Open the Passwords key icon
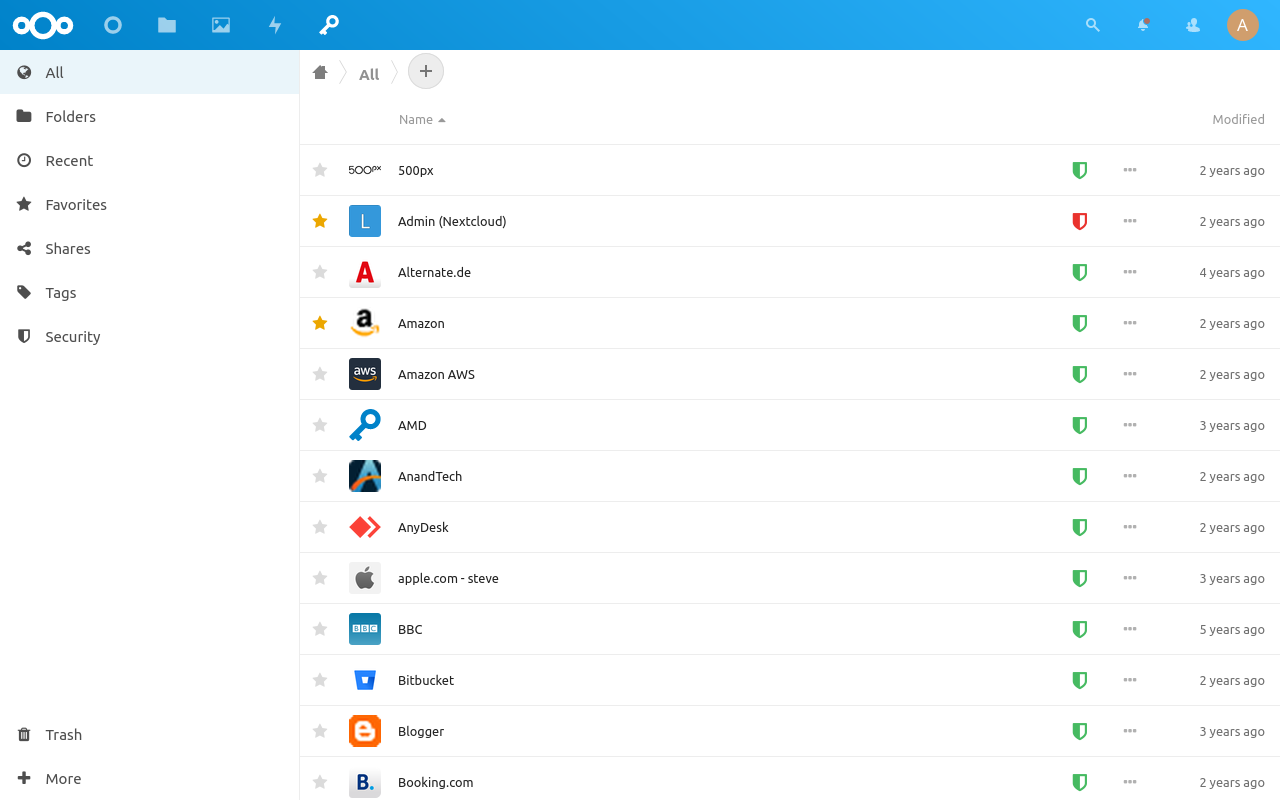The image size is (1280, 800). point(329,25)
